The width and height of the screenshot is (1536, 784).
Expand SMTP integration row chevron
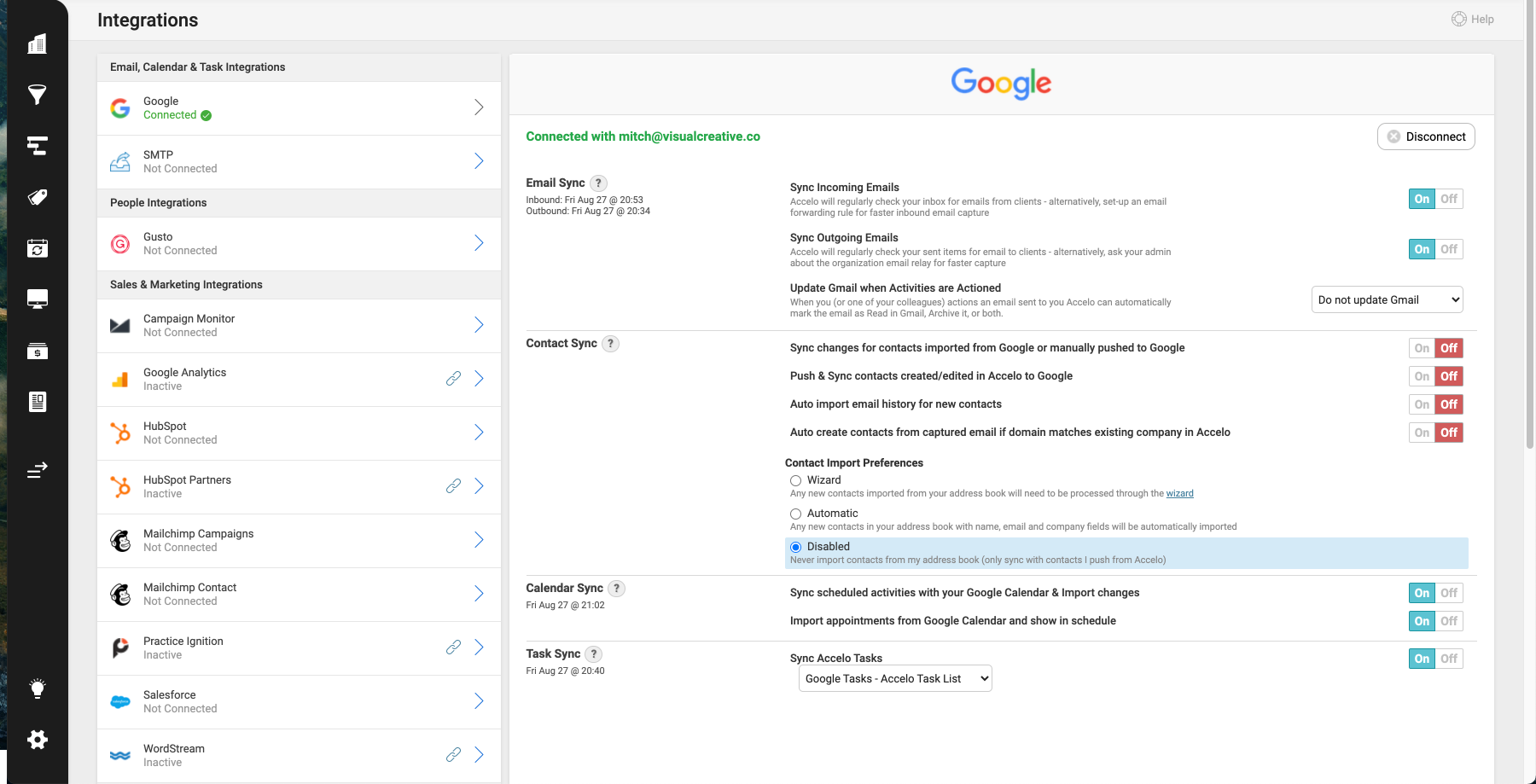[479, 161]
